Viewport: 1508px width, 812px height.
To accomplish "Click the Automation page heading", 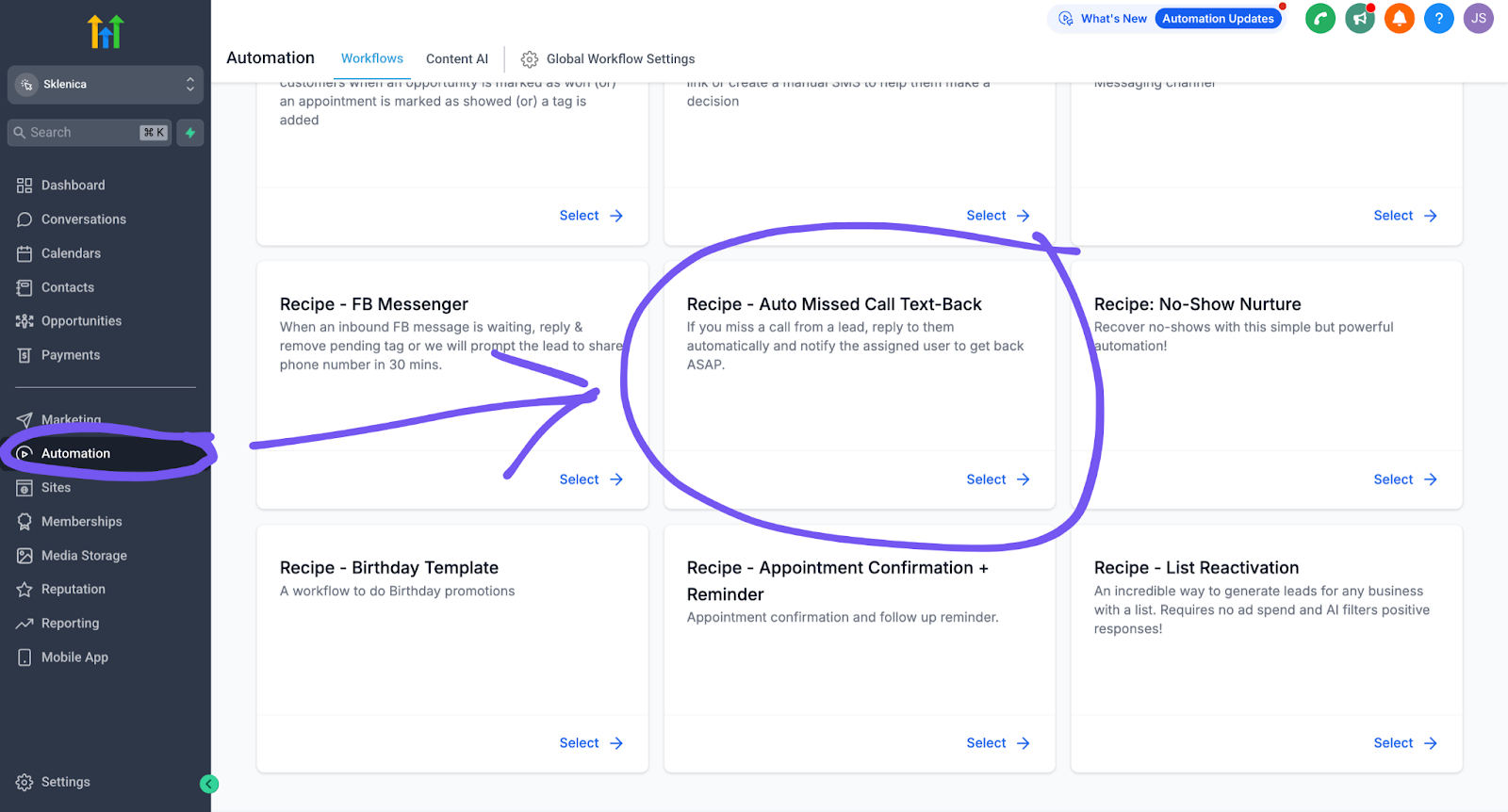I will (x=270, y=57).
